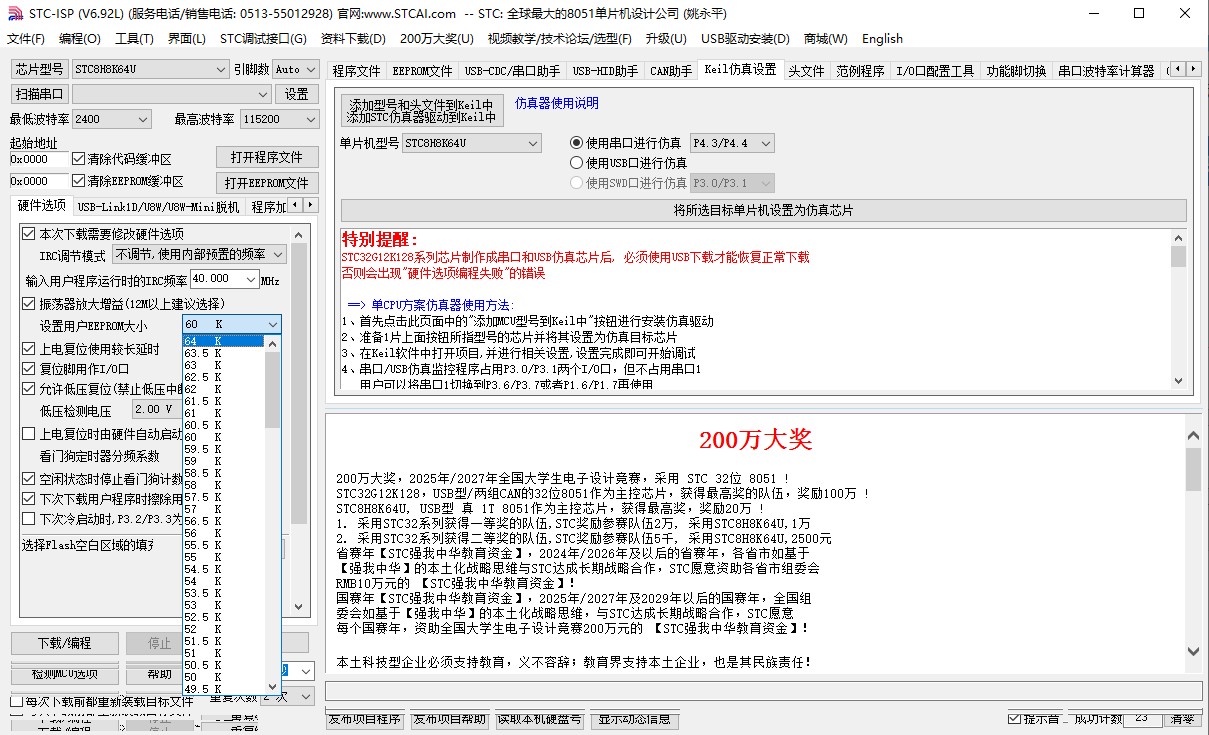
Task: Open the 编程(O) menu
Action: pos(79,39)
